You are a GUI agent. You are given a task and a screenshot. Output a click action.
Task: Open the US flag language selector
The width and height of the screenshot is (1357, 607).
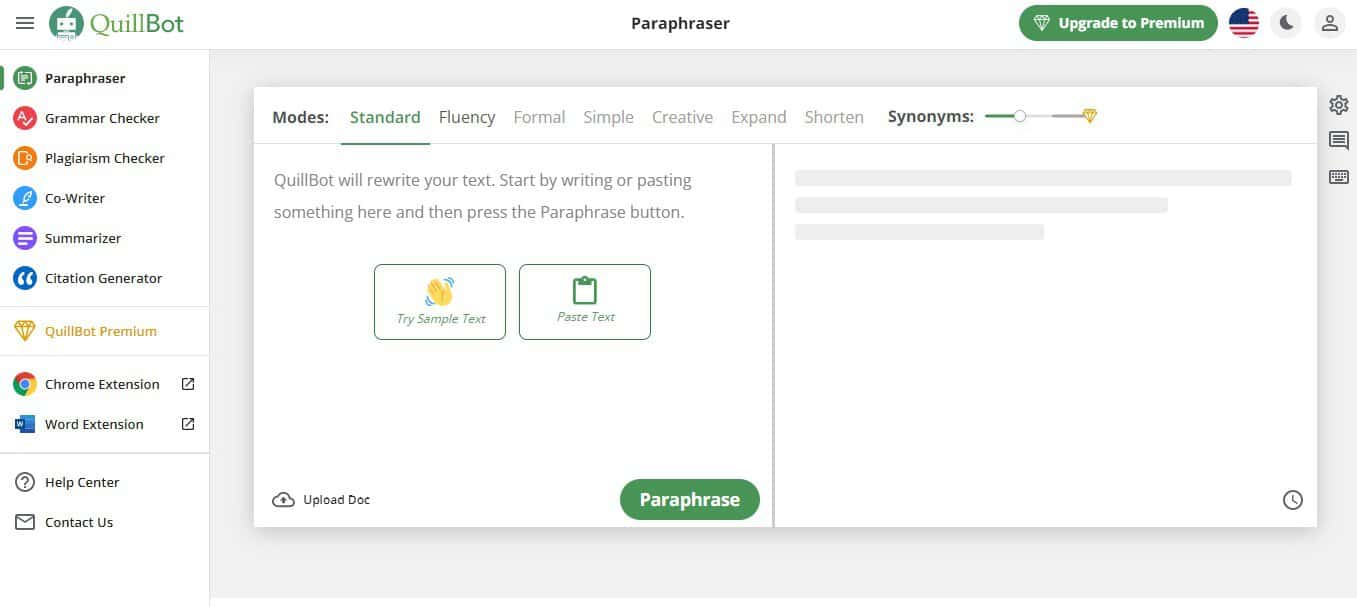(1243, 23)
